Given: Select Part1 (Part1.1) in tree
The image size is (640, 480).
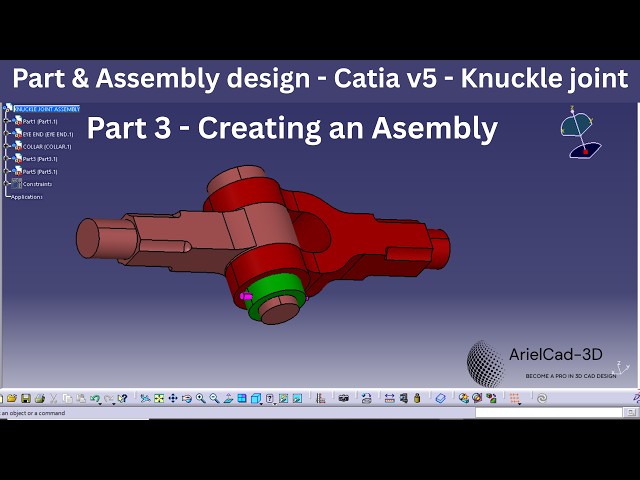Looking at the screenshot, I should coord(40,122).
